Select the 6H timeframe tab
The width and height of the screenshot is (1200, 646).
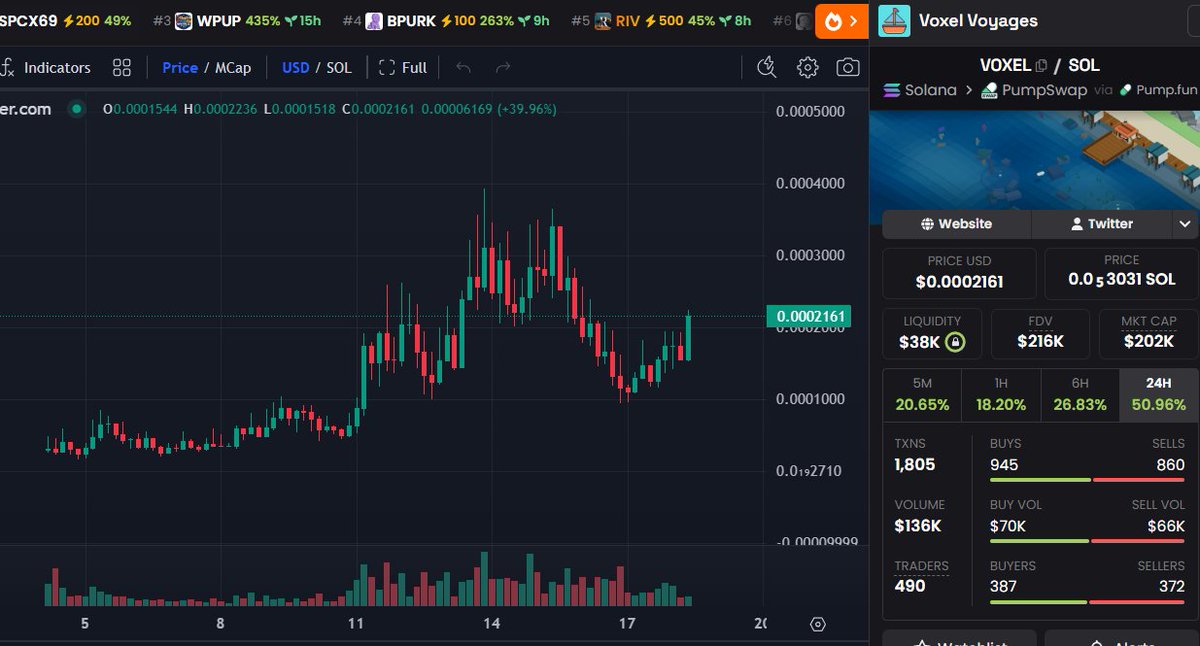pyautogui.click(x=1080, y=395)
